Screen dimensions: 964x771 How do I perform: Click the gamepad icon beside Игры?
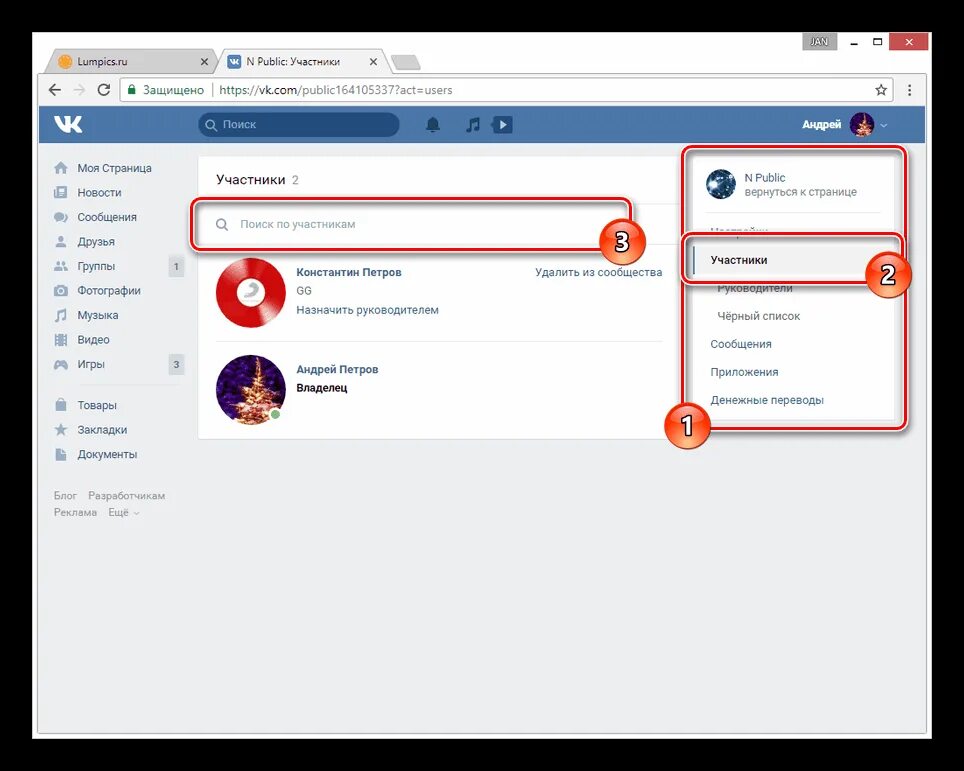[61, 364]
